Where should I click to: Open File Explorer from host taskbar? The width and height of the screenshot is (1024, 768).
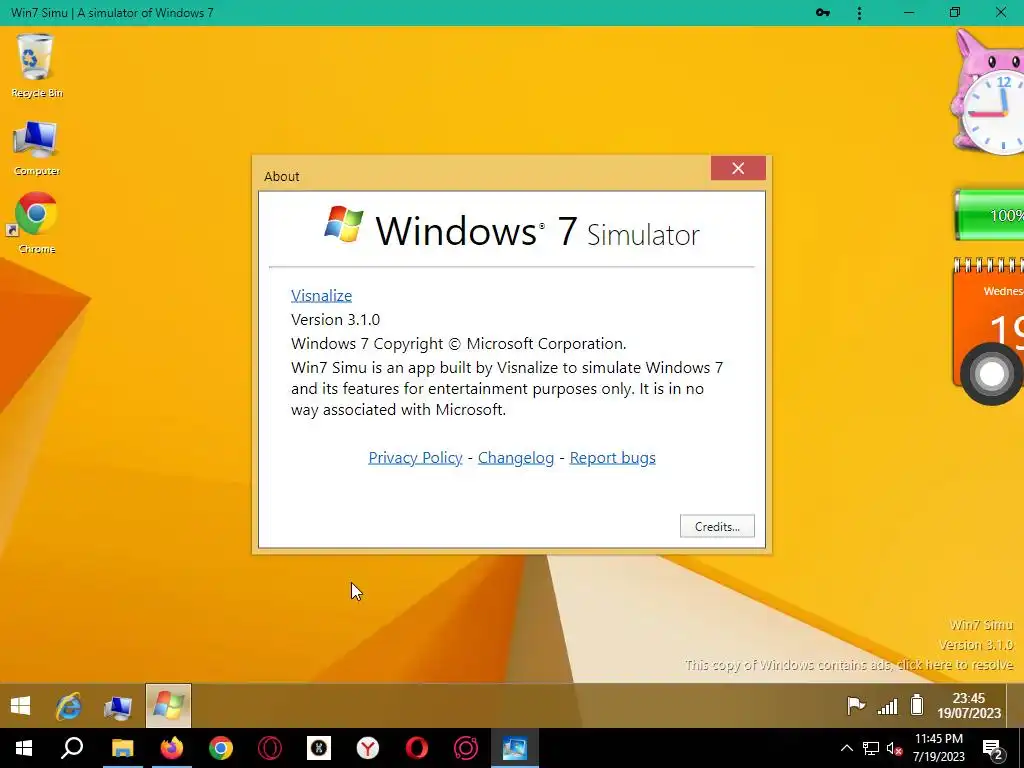[x=122, y=748]
